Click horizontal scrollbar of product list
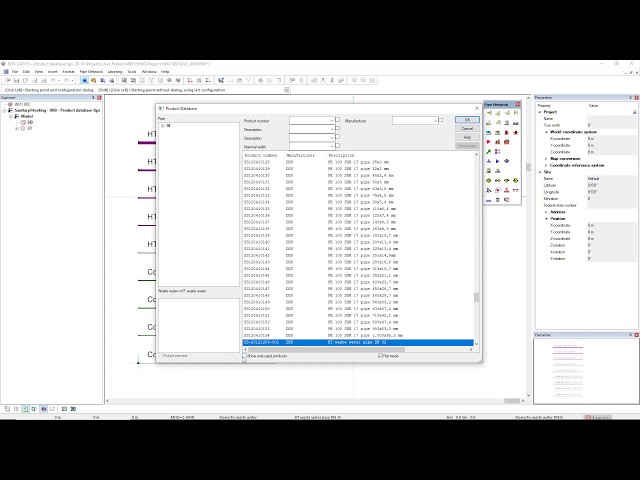Screen dimensions: 640x480 click(x=327, y=349)
